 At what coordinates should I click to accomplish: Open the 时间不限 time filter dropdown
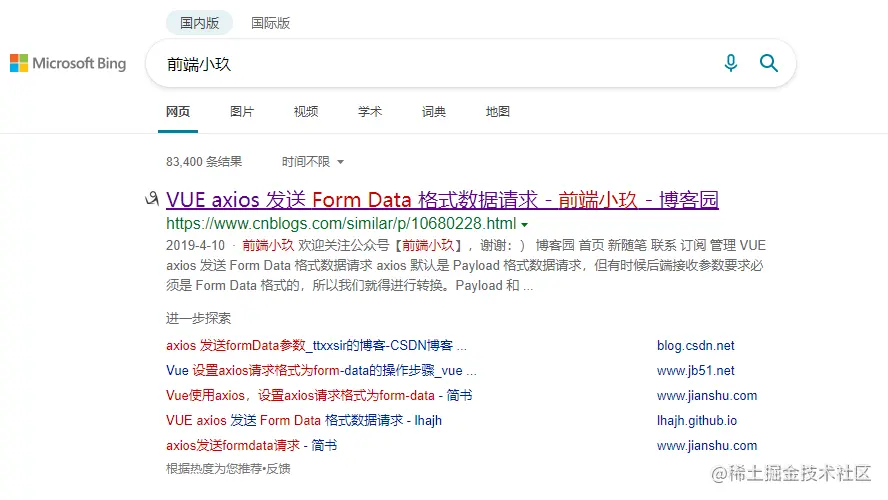click(313, 162)
